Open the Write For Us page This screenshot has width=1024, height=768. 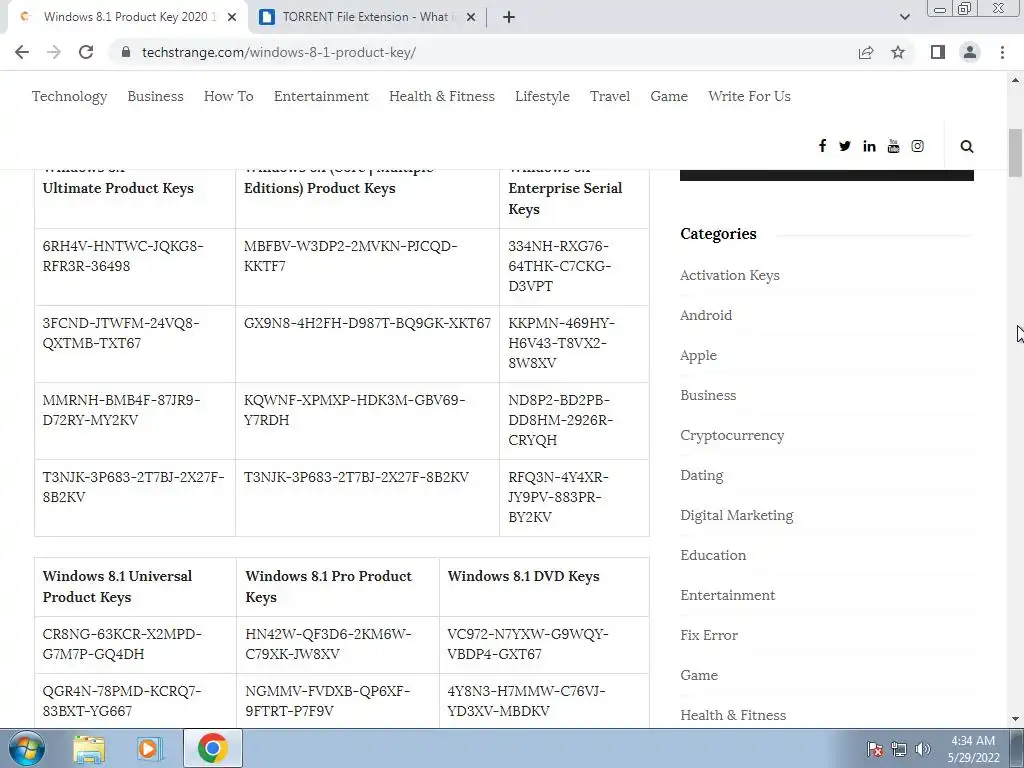(749, 96)
